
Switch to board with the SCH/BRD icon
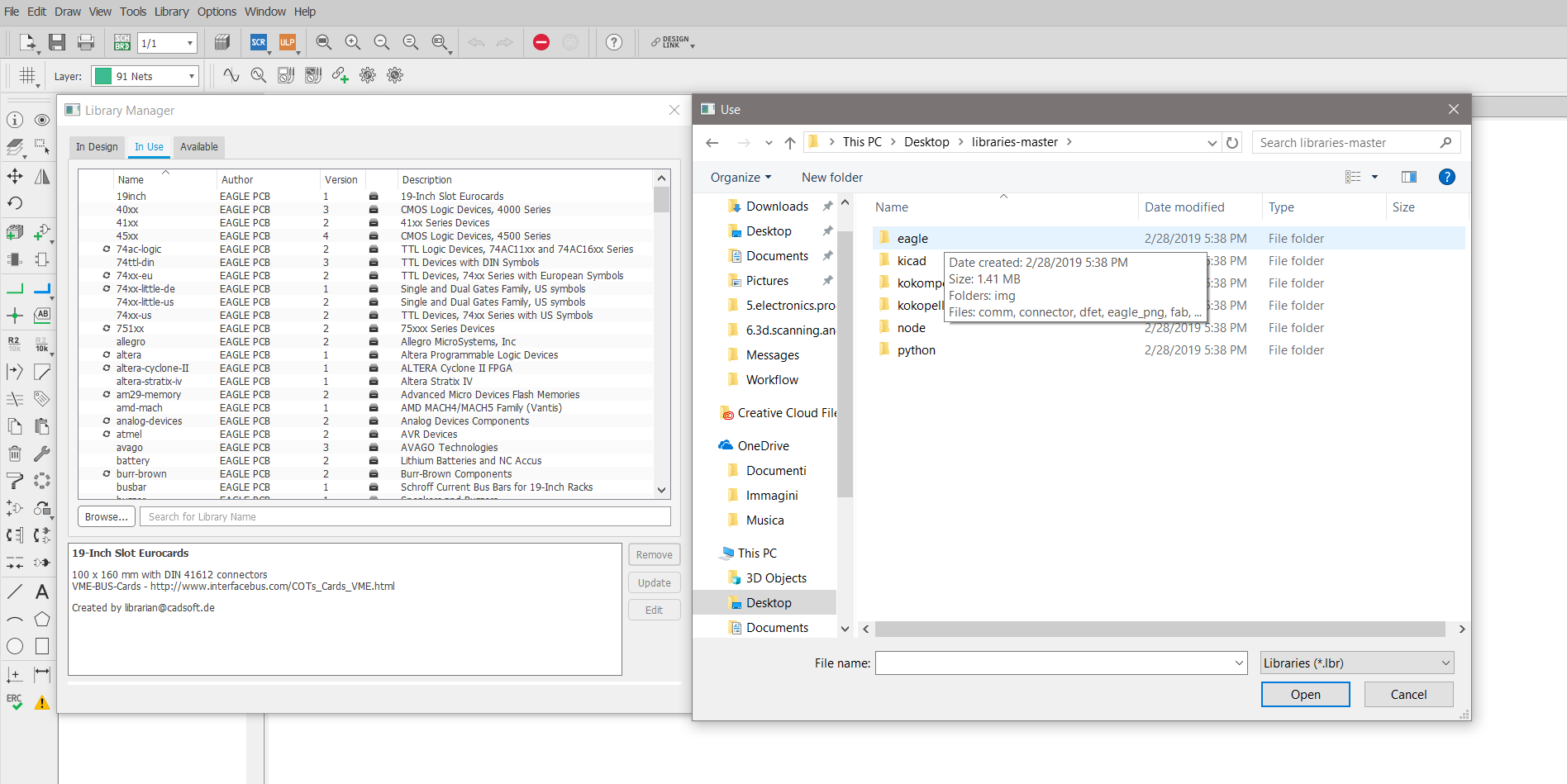point(122,42)
